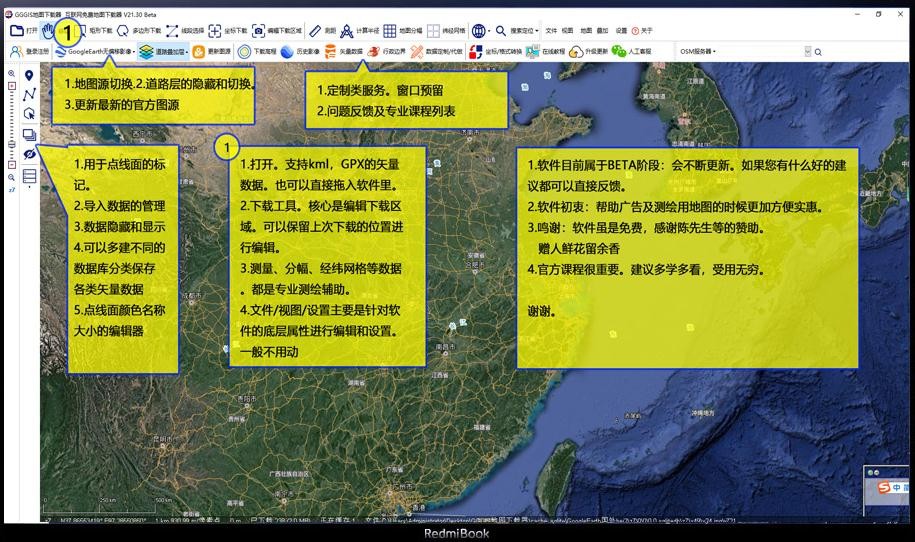This screenshot has width=915, height=542.
Task: Open the search locate (搜索定位) dropdown
Action: pyautogui.click(x=517, y=31)
